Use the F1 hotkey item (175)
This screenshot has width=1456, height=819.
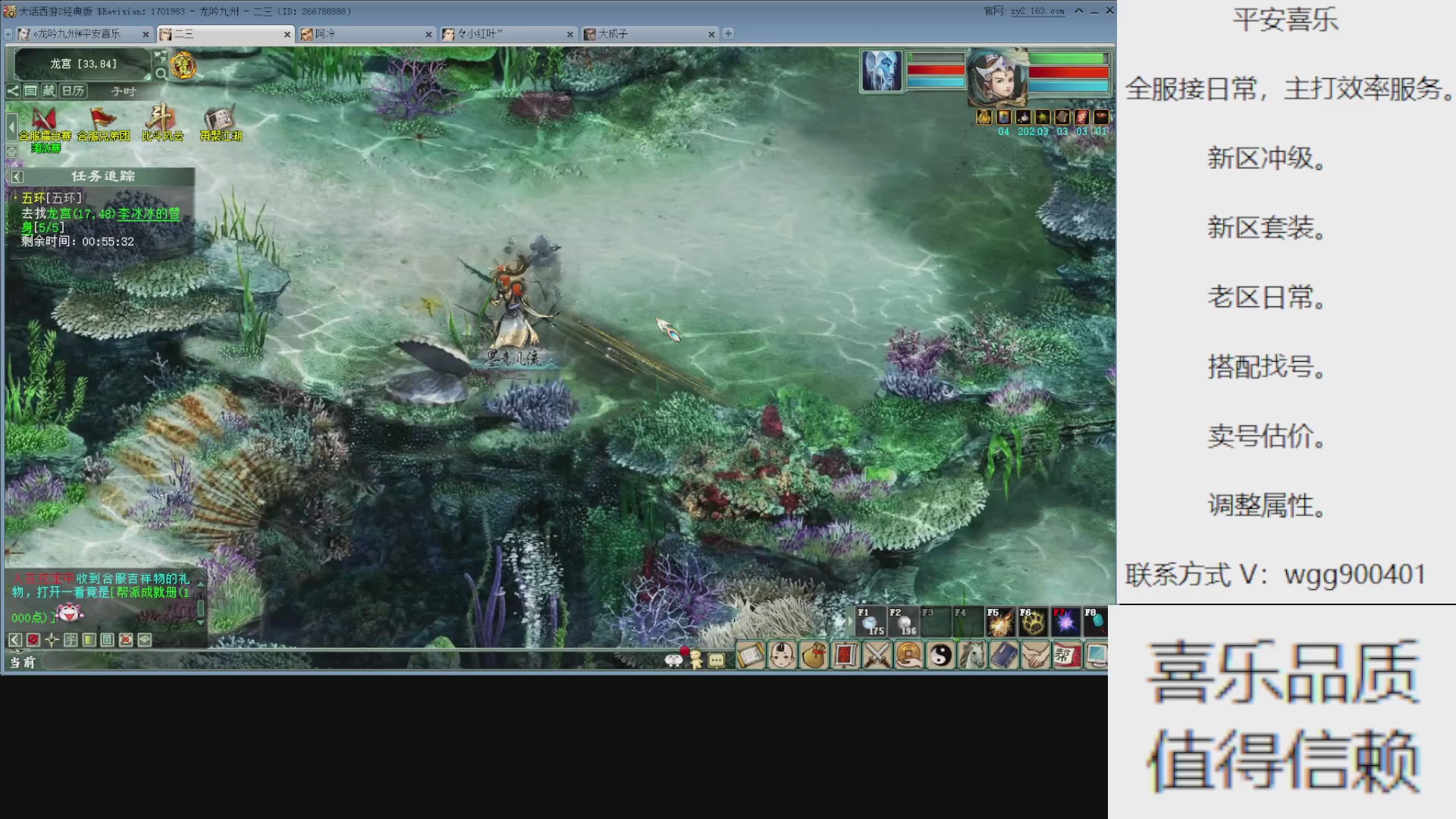(871, 621)
